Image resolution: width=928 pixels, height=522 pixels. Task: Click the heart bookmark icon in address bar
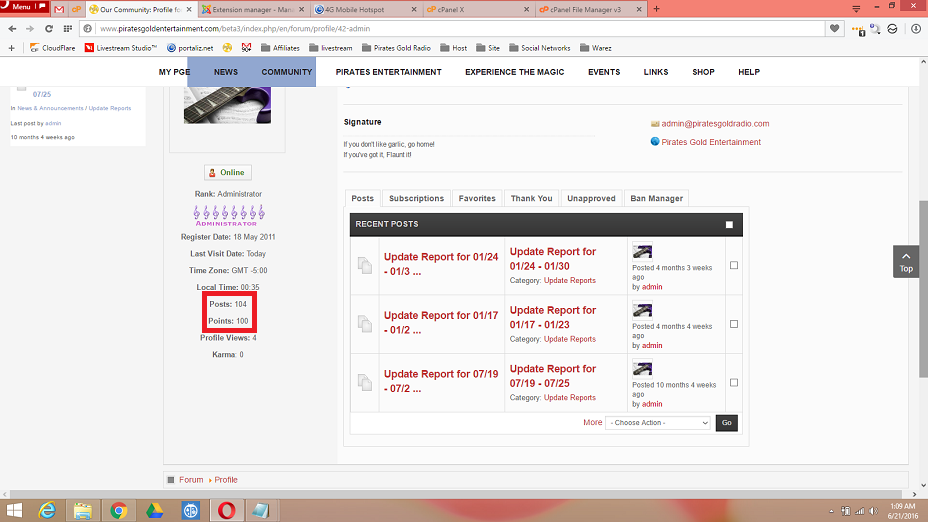point(835,29)
